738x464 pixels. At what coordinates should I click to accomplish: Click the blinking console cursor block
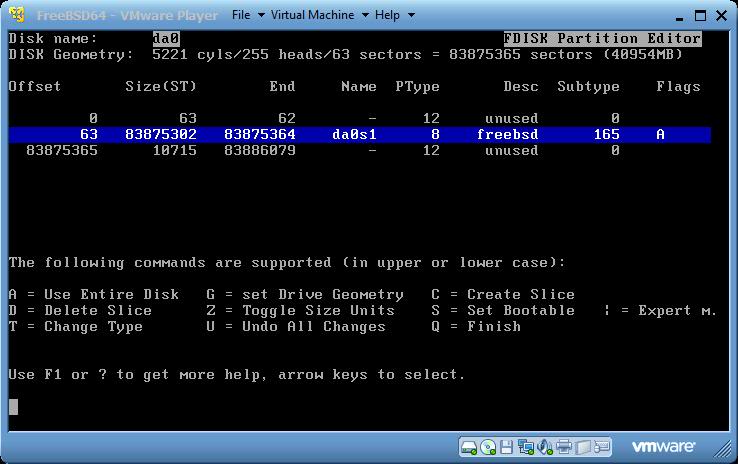[13, 407]
